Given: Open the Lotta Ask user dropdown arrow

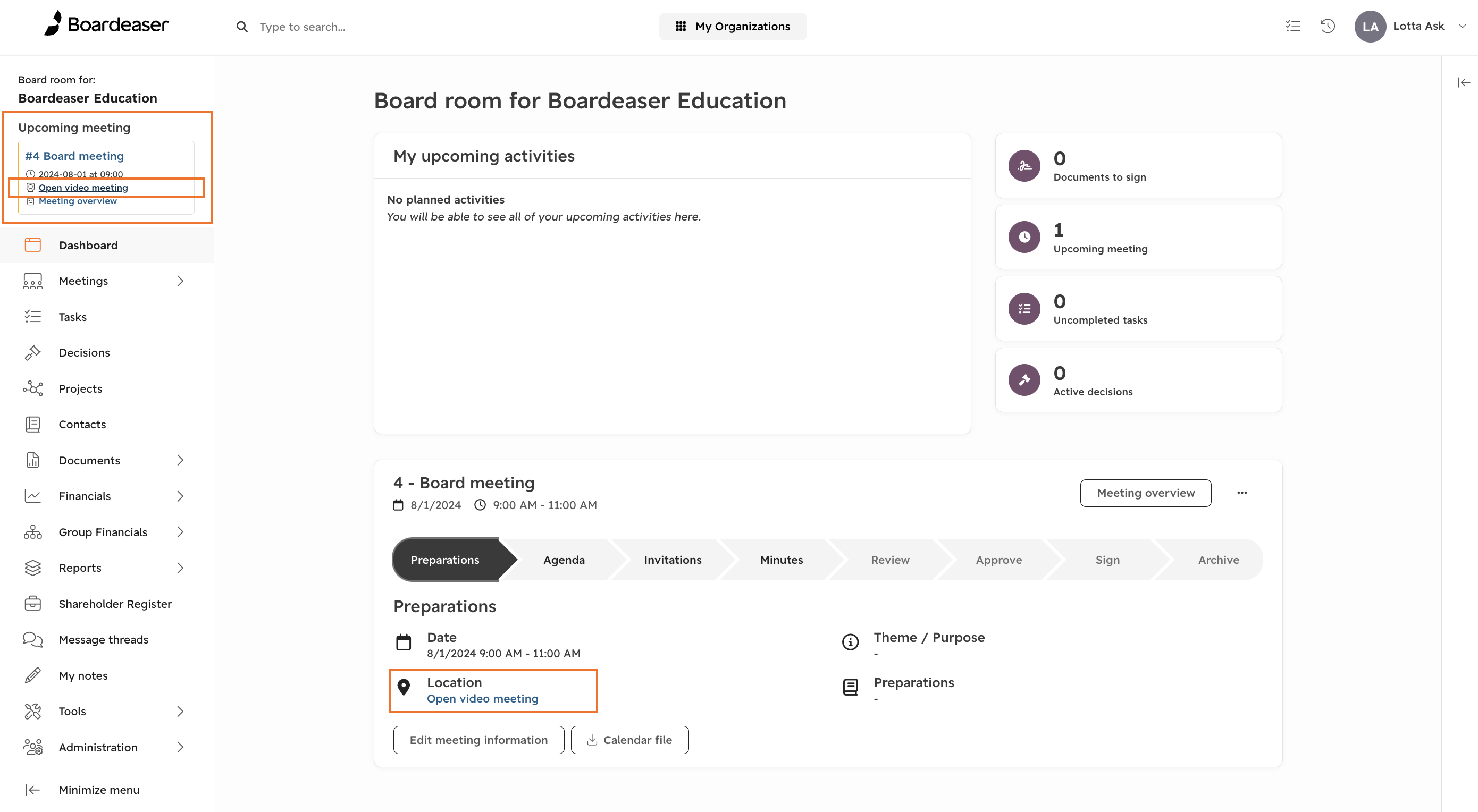Looking at the screenshot, I should click(x=1463, y=26).
